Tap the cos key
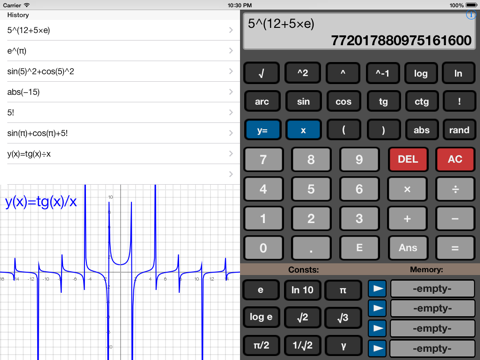 click(x=343, y=101)
